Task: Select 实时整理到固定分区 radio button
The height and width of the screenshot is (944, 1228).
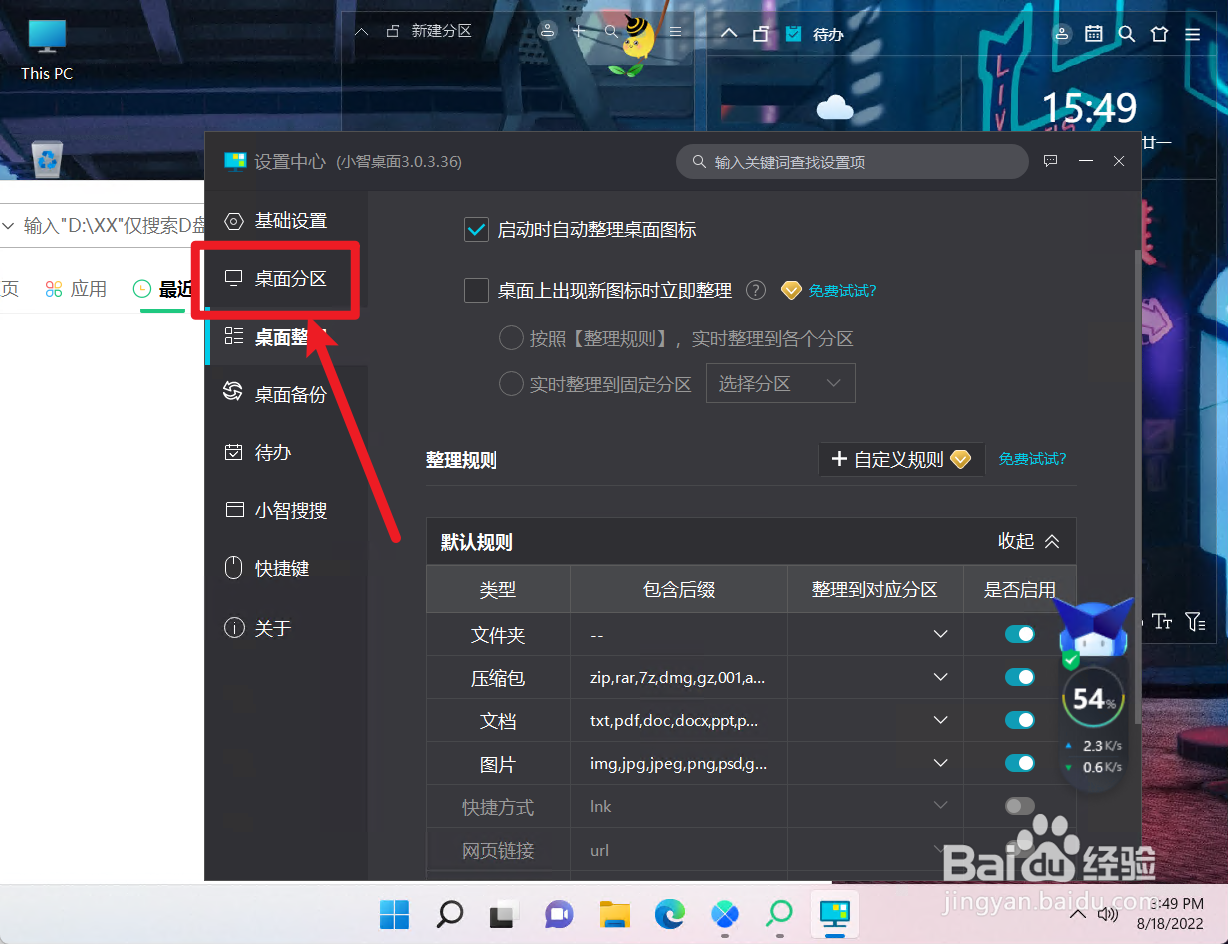Action: pos(511,384)
